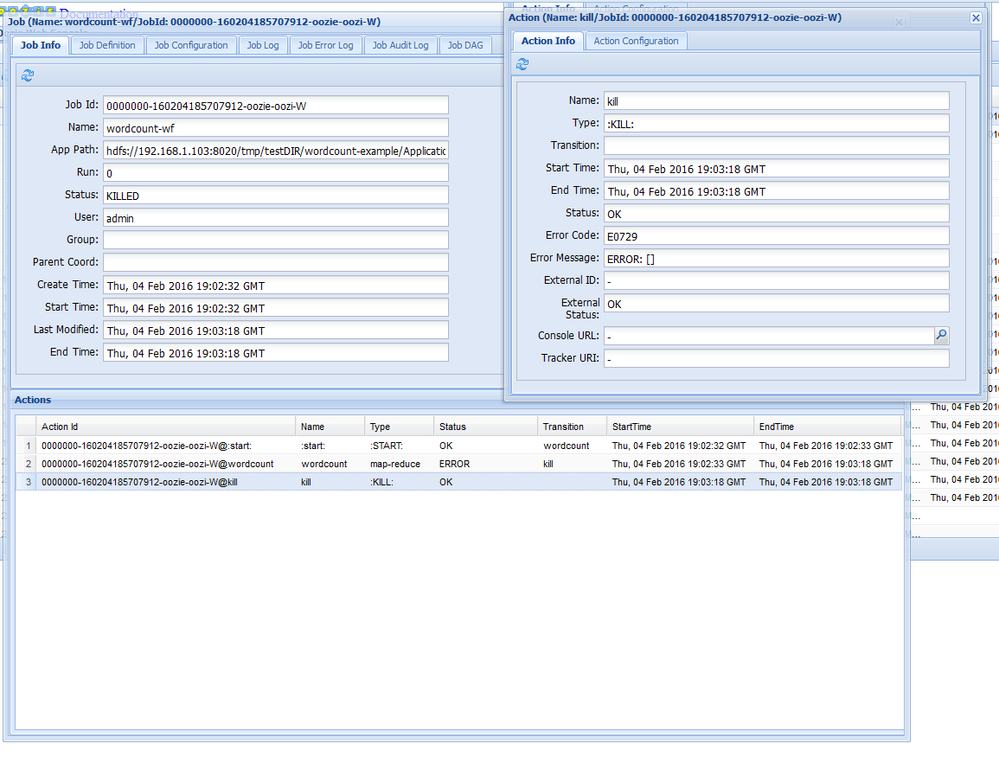999x764 pixels.
Task: Open the Job Definition tab
Action: pyautogui.click(x=107, y=45)
